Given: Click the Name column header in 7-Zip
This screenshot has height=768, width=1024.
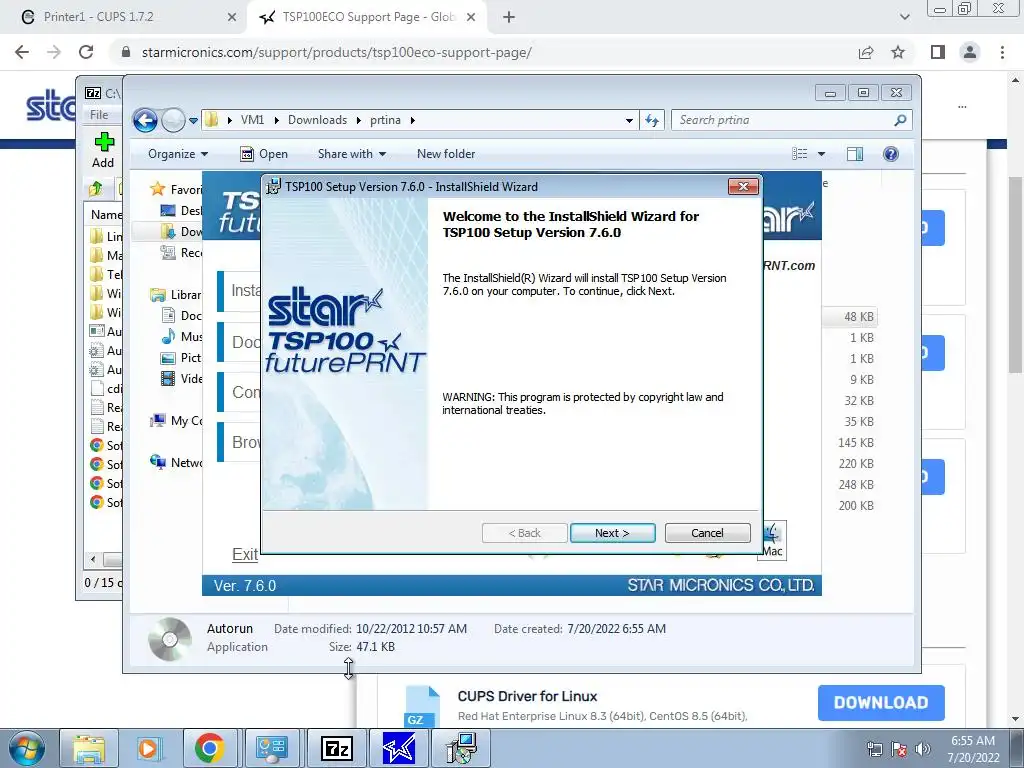Looking at the screenshot, I should (x=104, y=215).
